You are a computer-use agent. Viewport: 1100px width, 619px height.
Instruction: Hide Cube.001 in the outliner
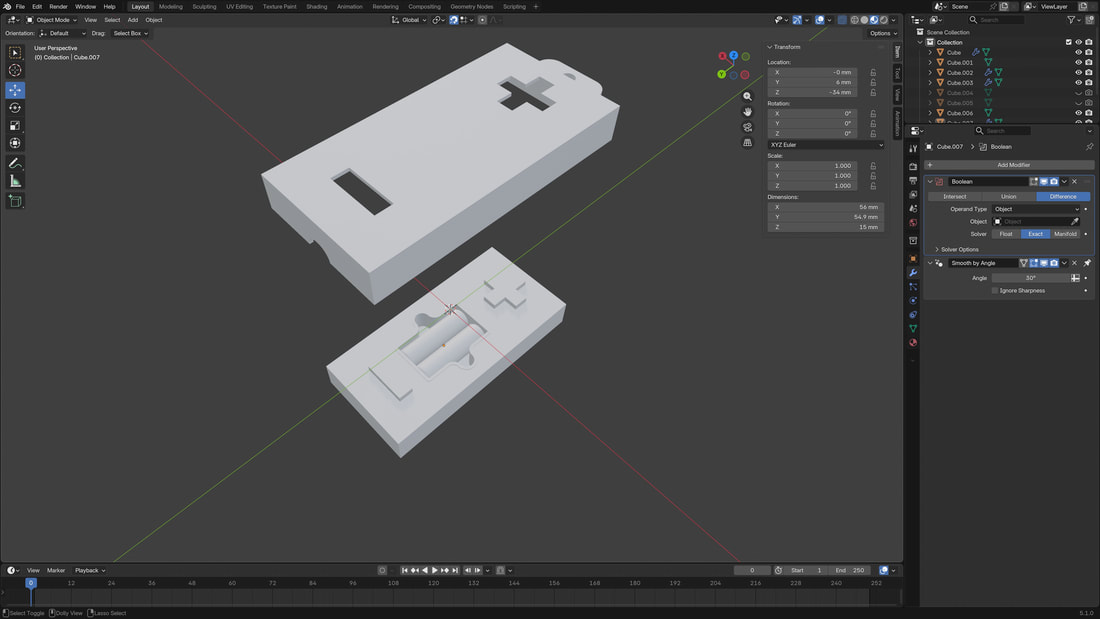click(x=1078, y=62)
